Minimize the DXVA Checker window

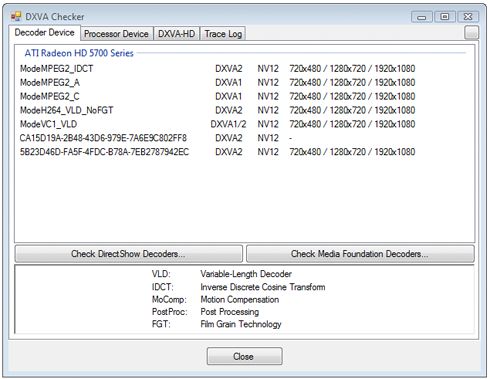click(x=422, y=17)
